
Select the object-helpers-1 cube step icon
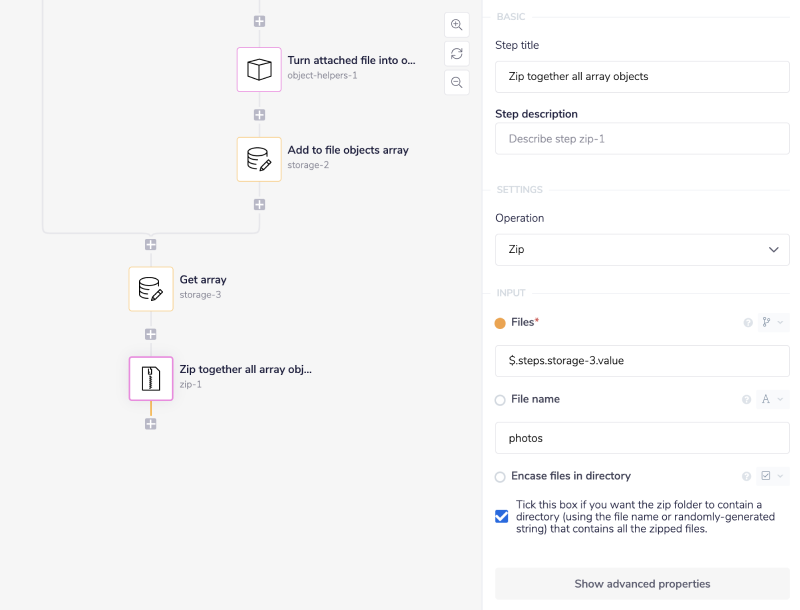coord(259,69)
